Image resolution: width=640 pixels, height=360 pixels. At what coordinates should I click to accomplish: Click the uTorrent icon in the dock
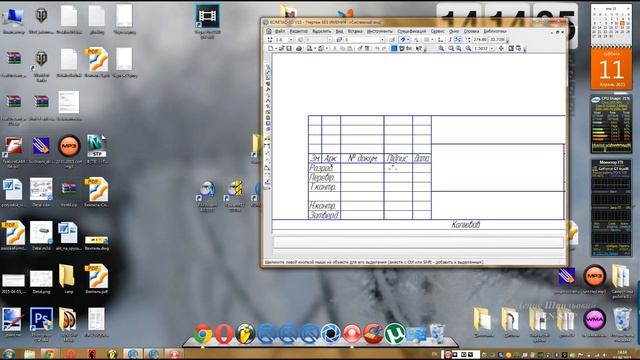click(x=395, y=334)
